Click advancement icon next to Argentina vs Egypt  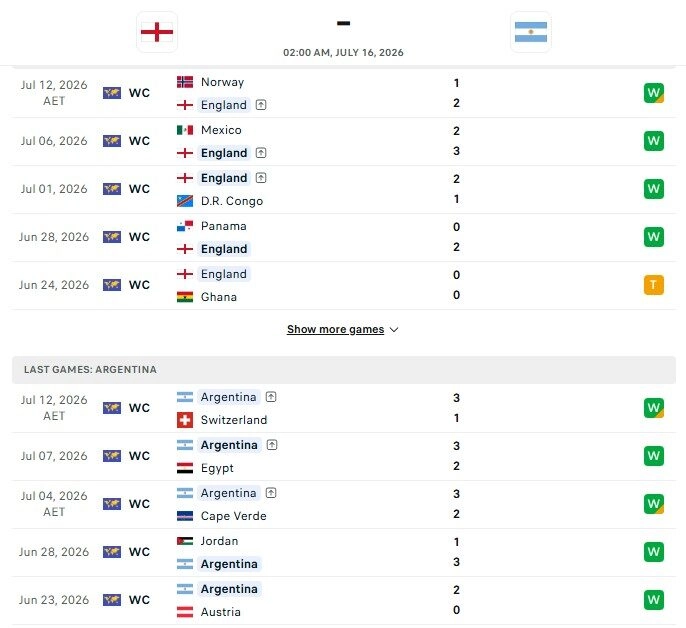pyautogui.click(x=272, y=445)
